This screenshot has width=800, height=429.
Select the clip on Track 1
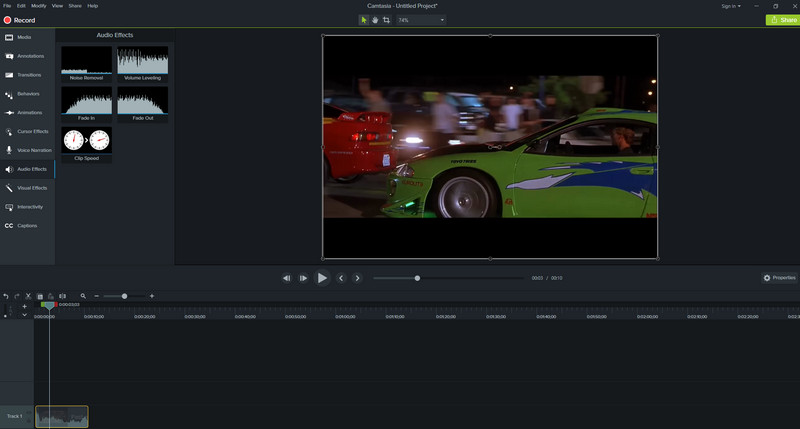coord(62,416)
